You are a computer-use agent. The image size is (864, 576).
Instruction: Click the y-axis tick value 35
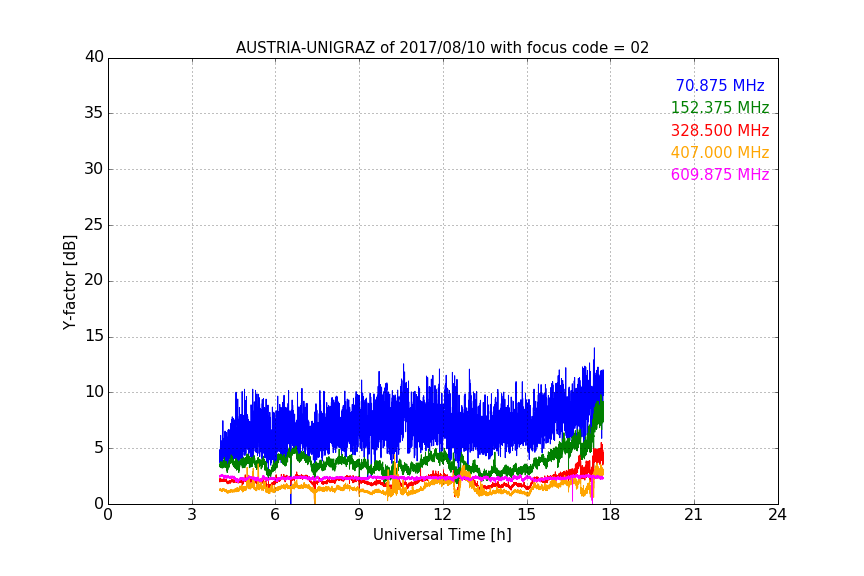[94, 113]
